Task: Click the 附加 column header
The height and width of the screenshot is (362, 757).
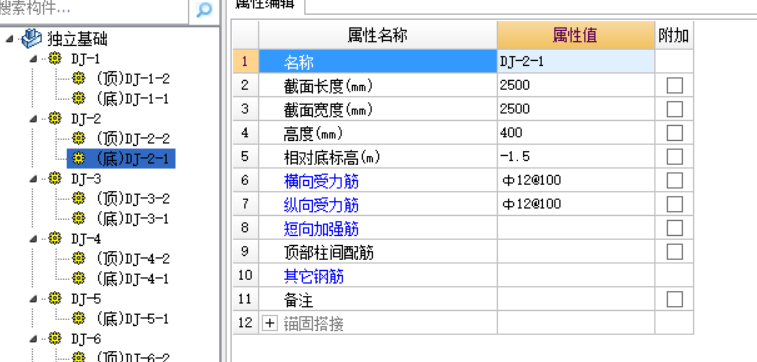Action: click(x=674, y=35)
